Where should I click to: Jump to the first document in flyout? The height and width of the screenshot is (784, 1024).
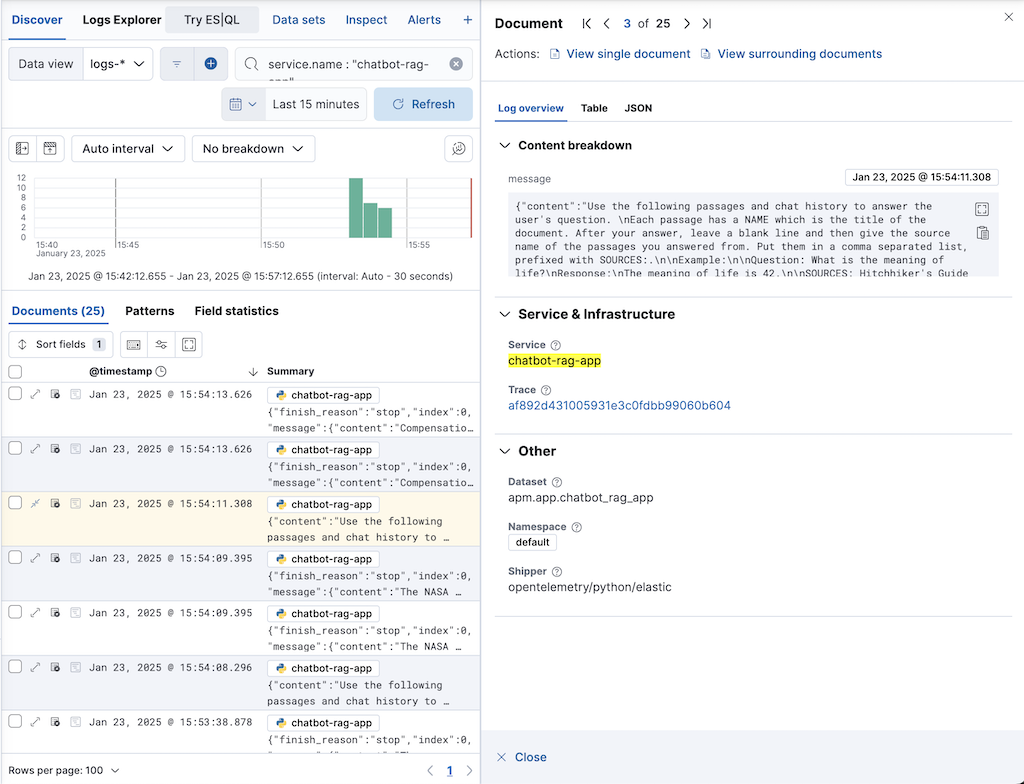click(586, 23)
